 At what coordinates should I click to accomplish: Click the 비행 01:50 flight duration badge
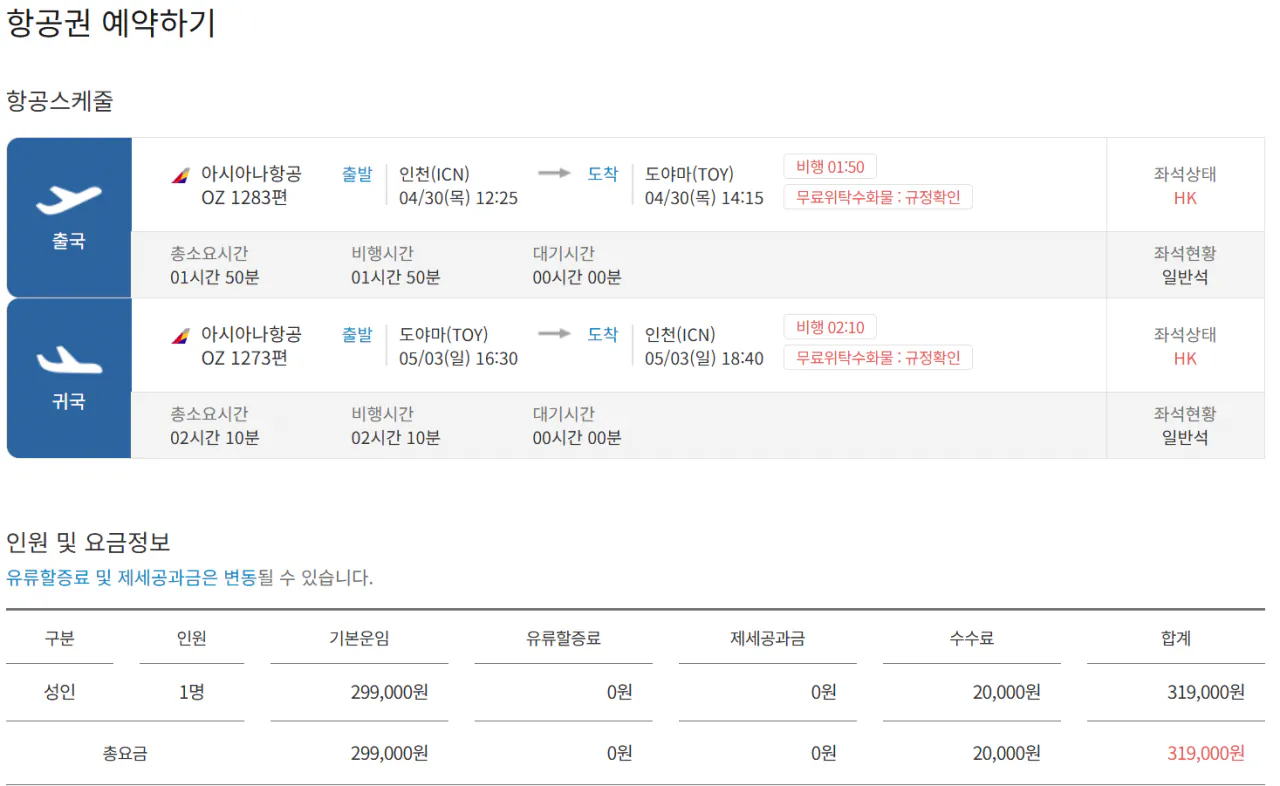(x=828, y=165)
